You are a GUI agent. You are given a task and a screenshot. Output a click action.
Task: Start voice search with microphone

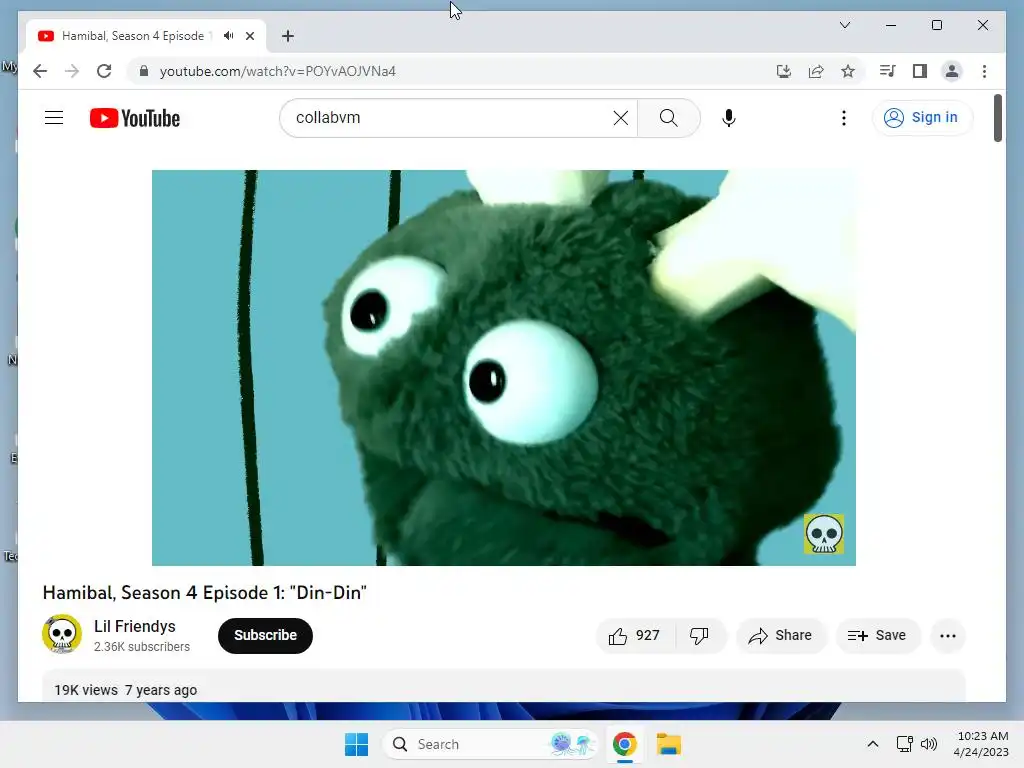(x=729, y=118)
